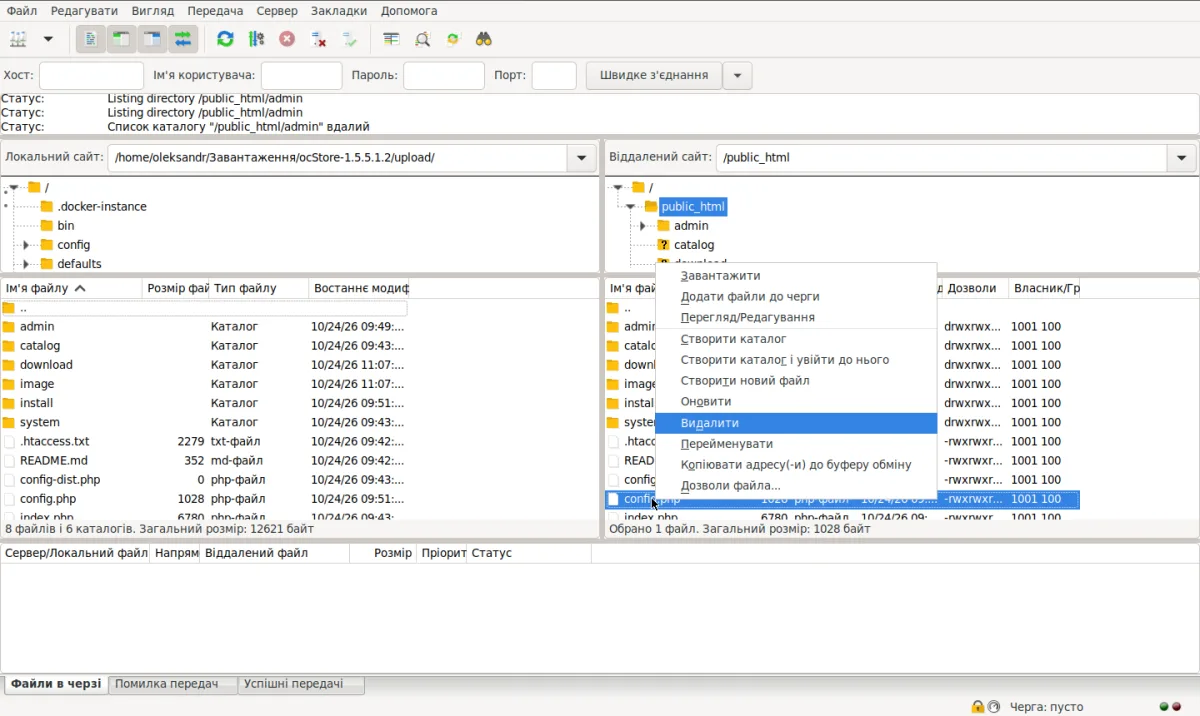
Task: Collapse the remote root / tree node
Action: pyautogui.click(x=618, y=187)
